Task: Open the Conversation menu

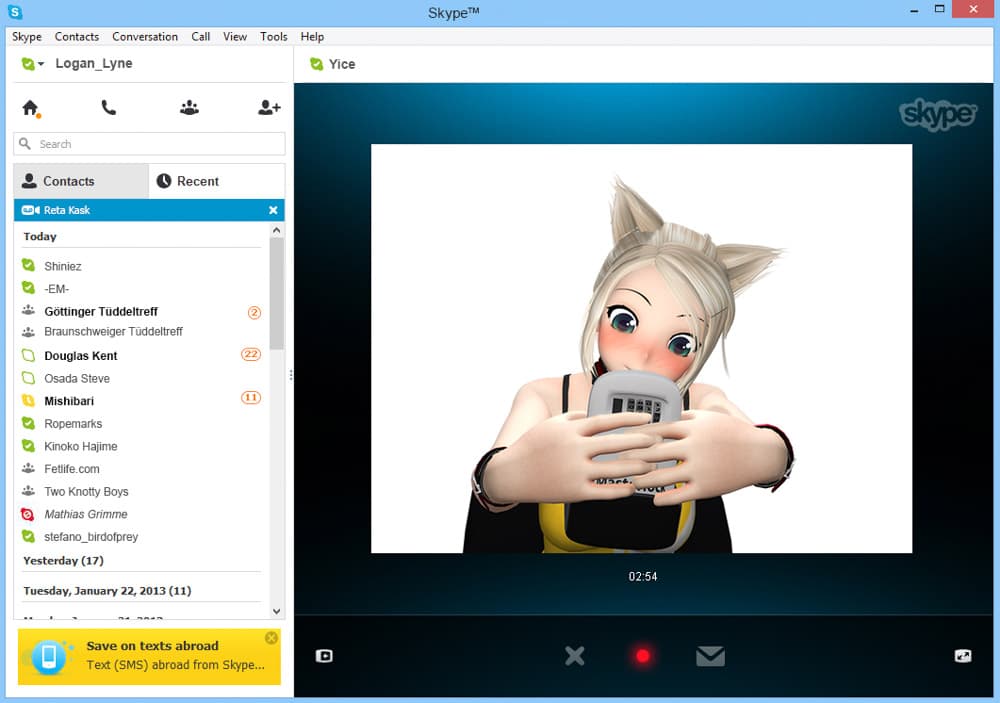Action: tap(145, 37)
